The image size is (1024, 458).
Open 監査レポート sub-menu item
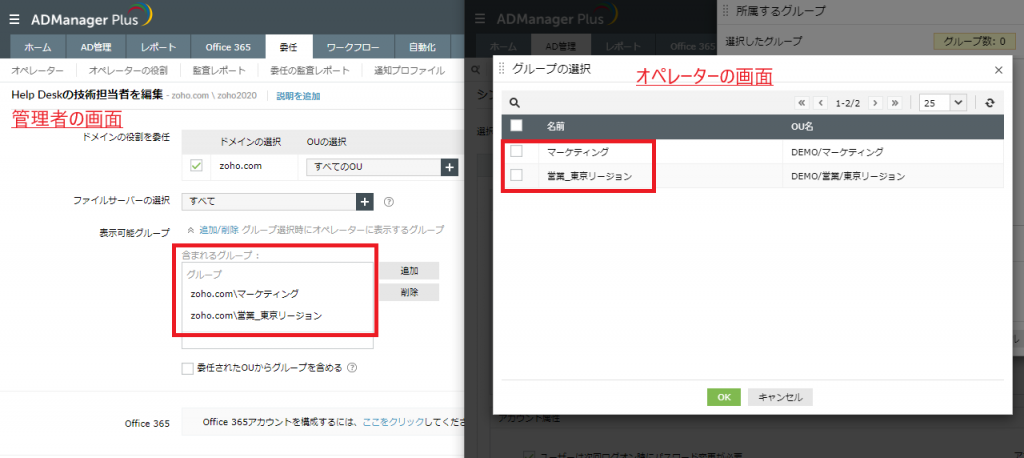tap(219, 71)
